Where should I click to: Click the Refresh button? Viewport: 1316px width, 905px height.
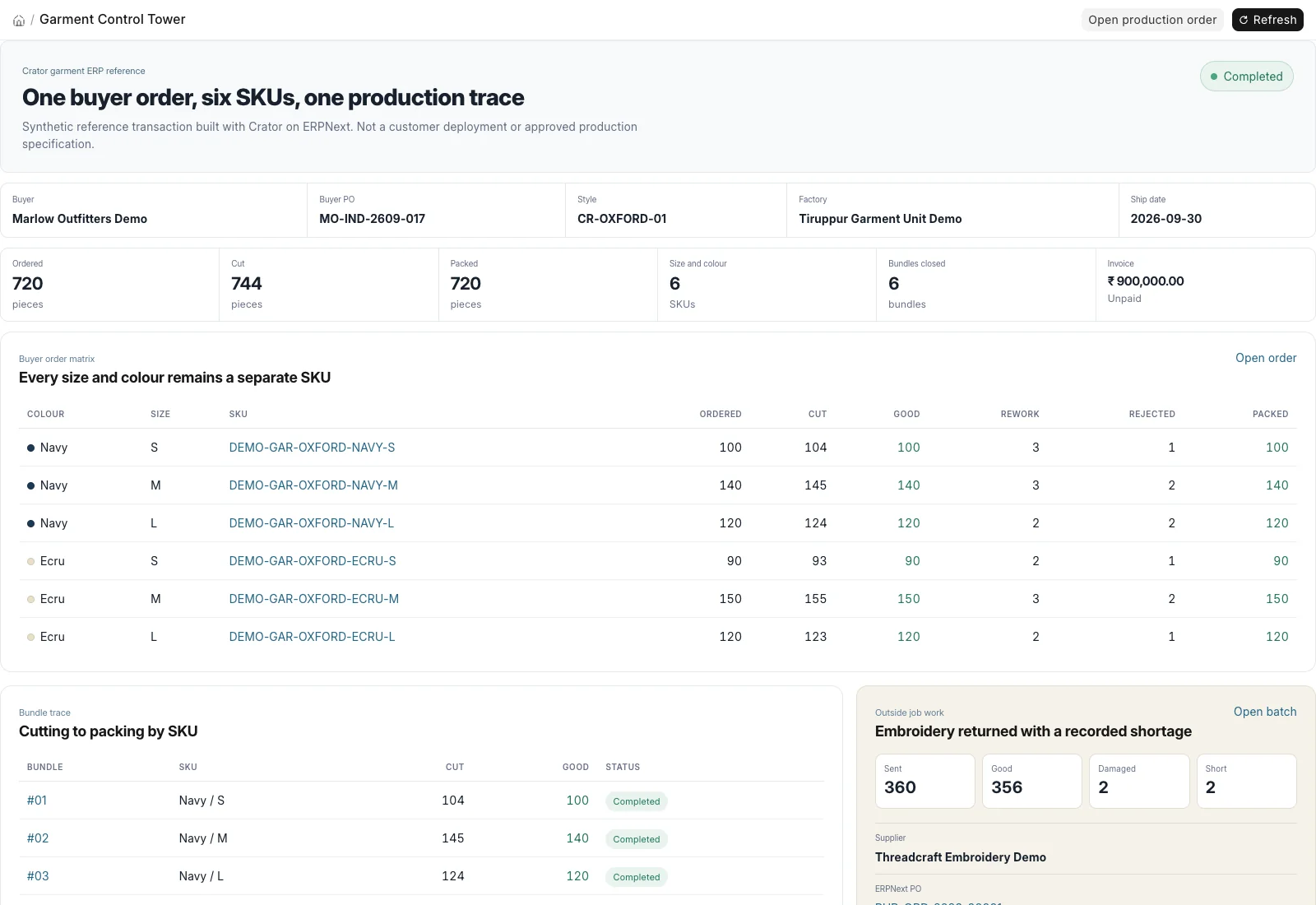point(1267,20)
